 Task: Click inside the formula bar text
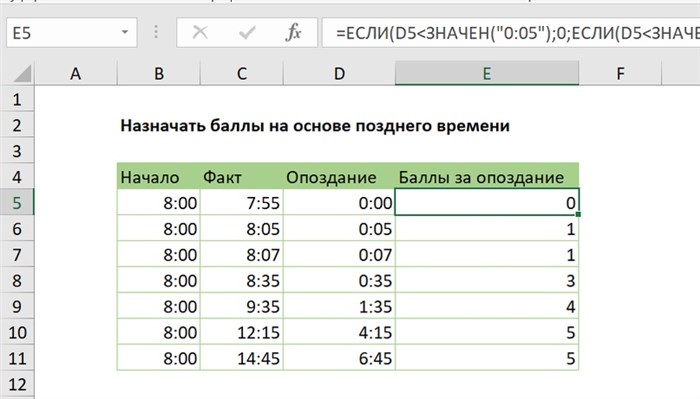point(511,33)
